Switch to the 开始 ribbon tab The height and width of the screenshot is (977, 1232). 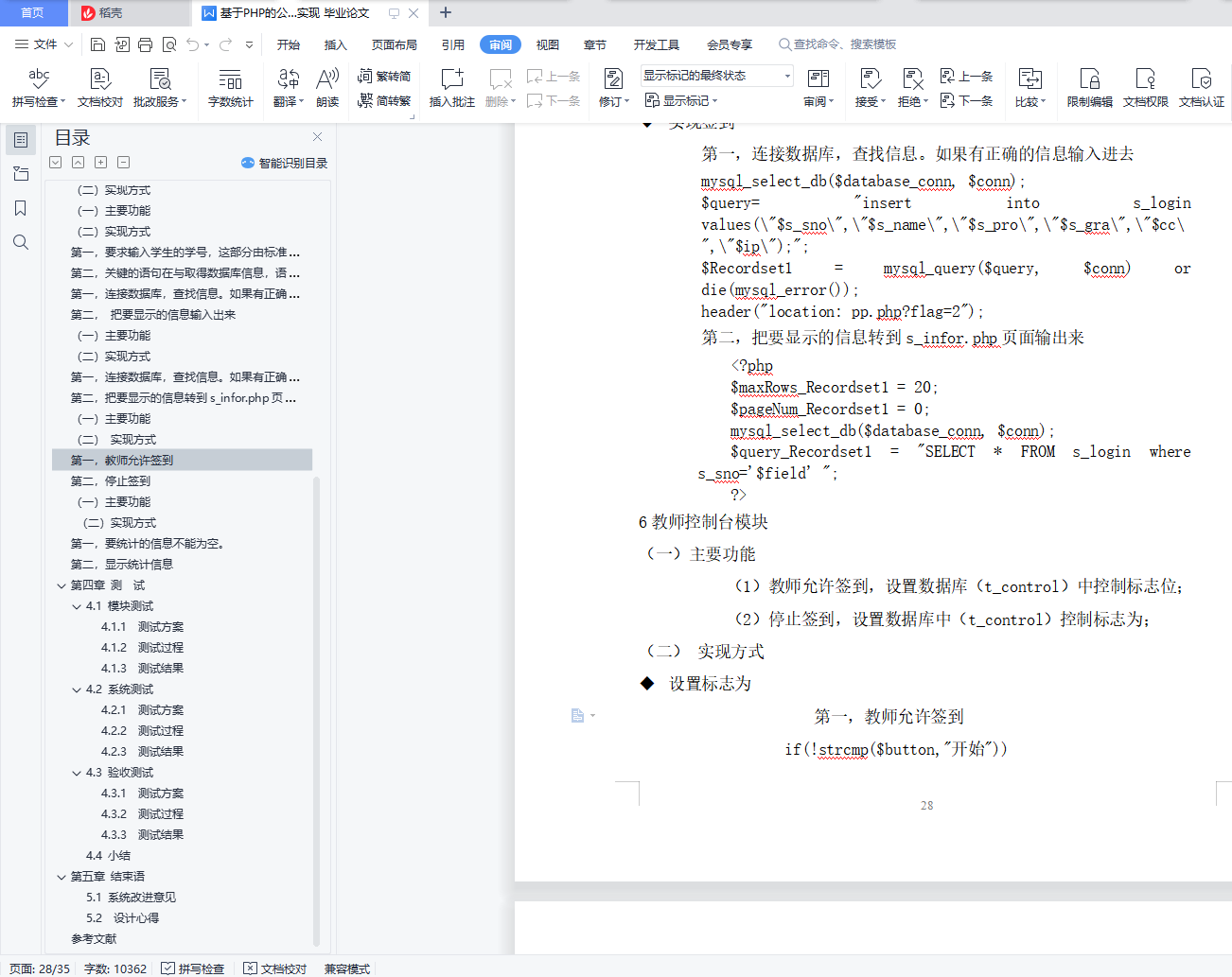tap(289, 44)
